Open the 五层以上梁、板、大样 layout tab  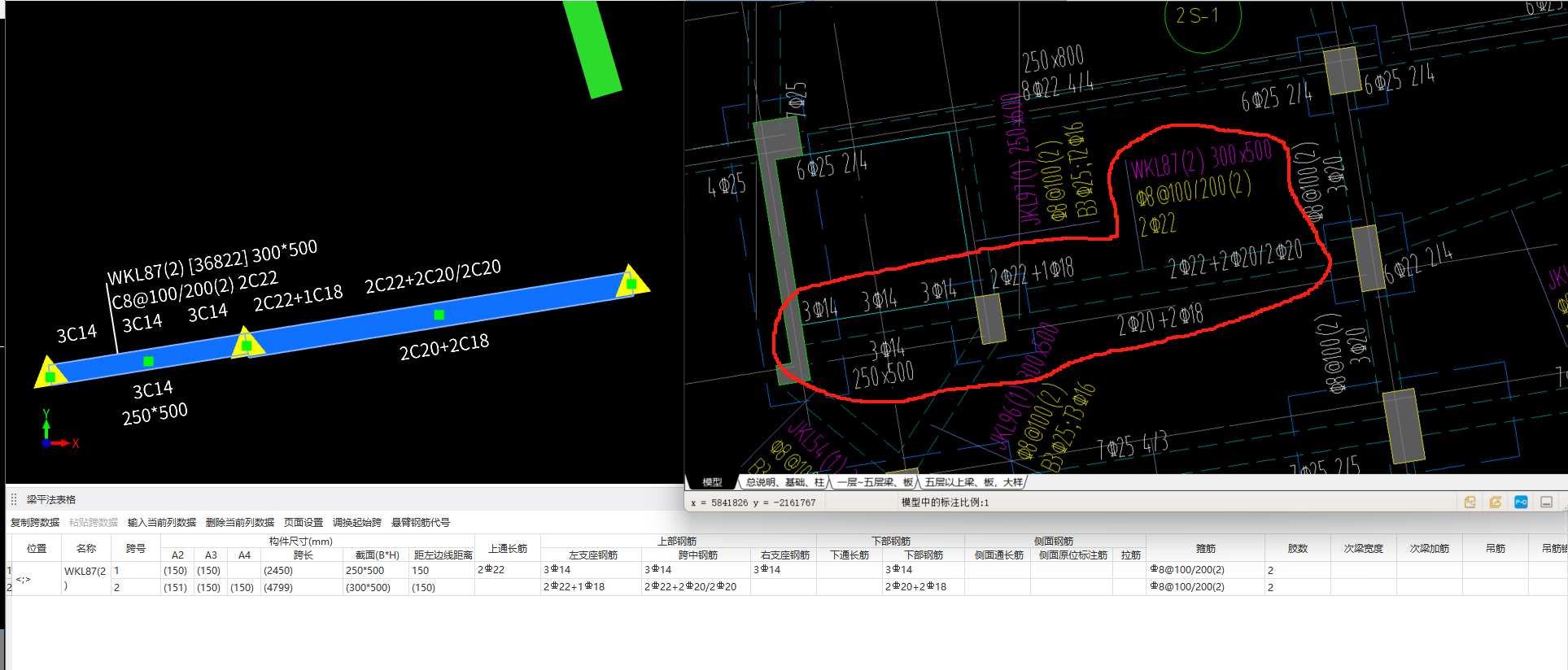tap(974, 482)
